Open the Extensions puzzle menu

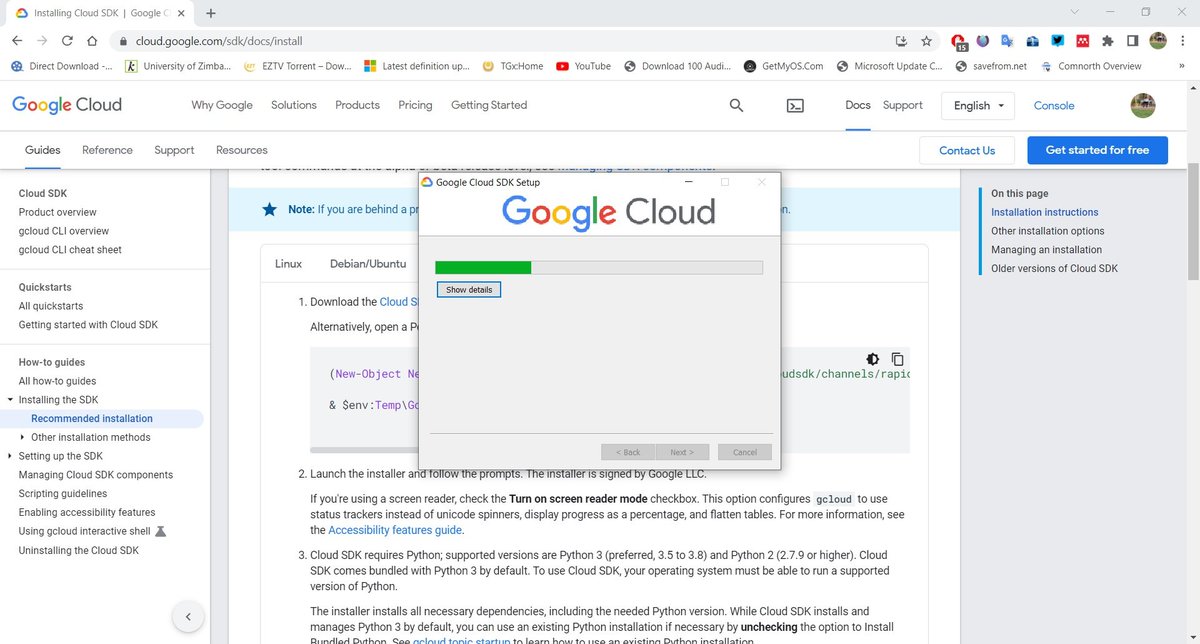pos(1107,41)
